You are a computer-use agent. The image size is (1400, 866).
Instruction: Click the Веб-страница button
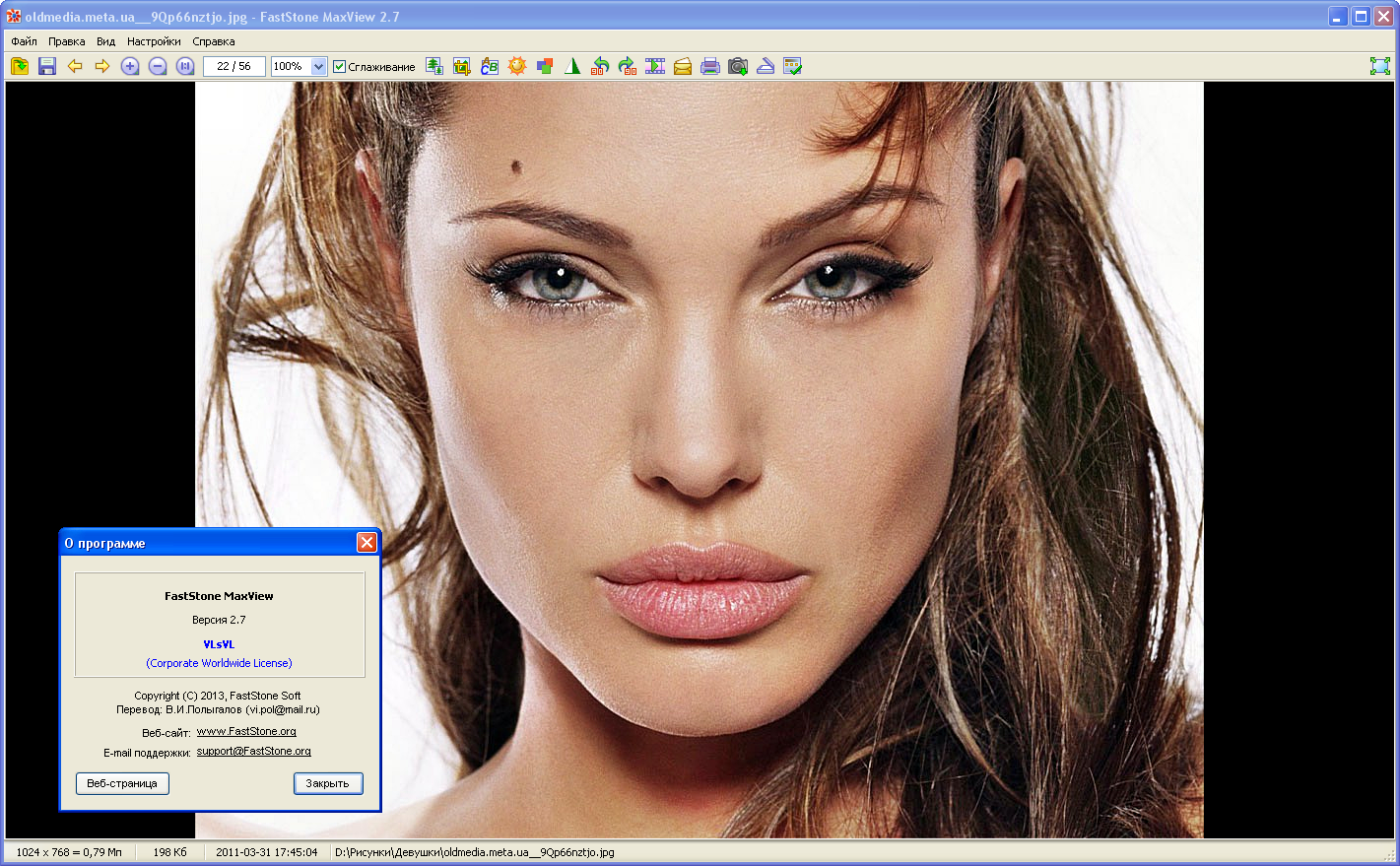122,783
